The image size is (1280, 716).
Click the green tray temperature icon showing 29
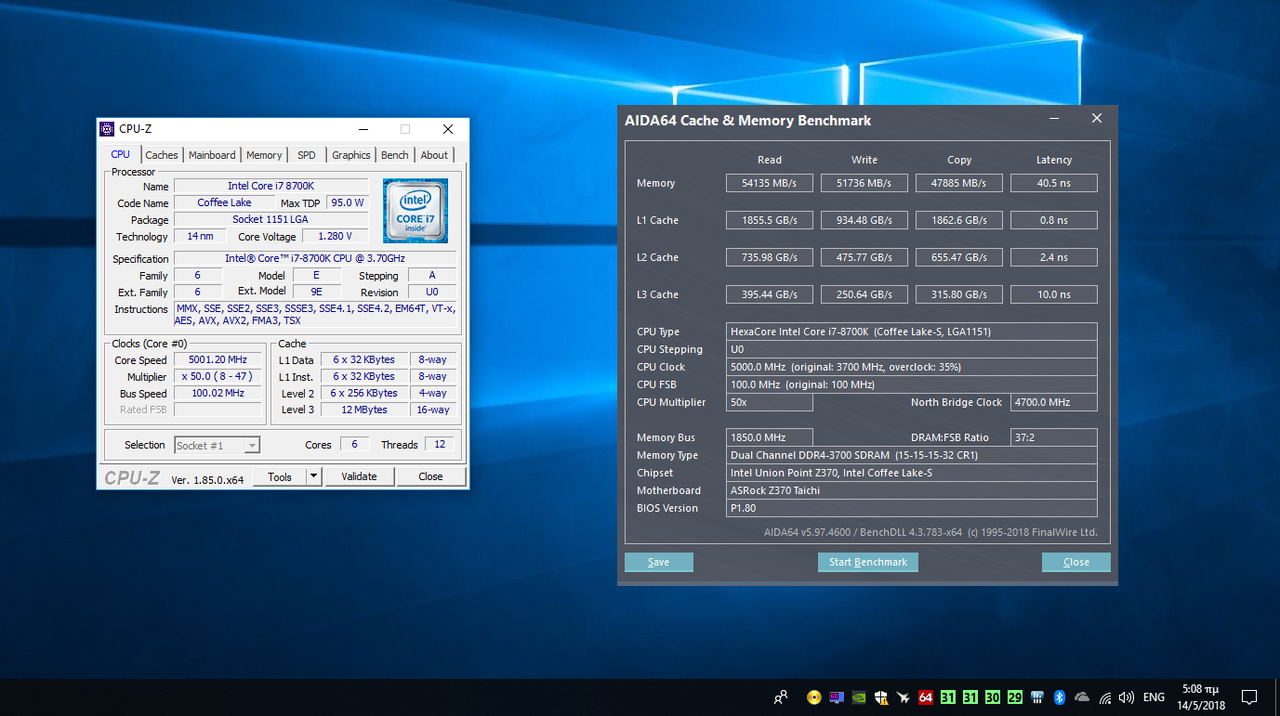1015,697
